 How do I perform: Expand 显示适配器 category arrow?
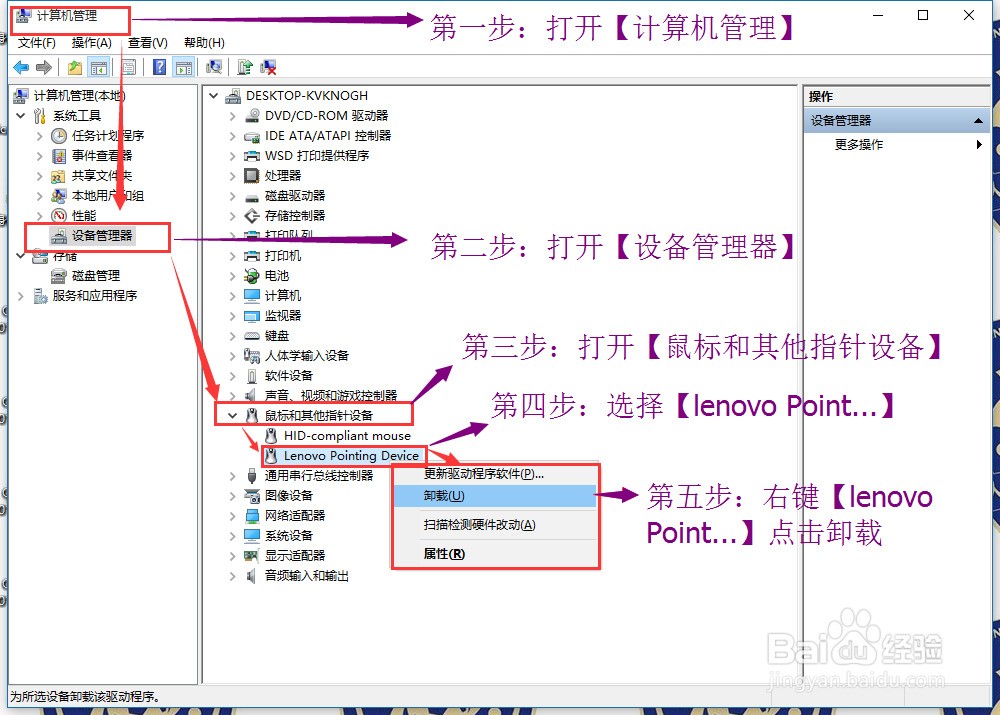233,556
